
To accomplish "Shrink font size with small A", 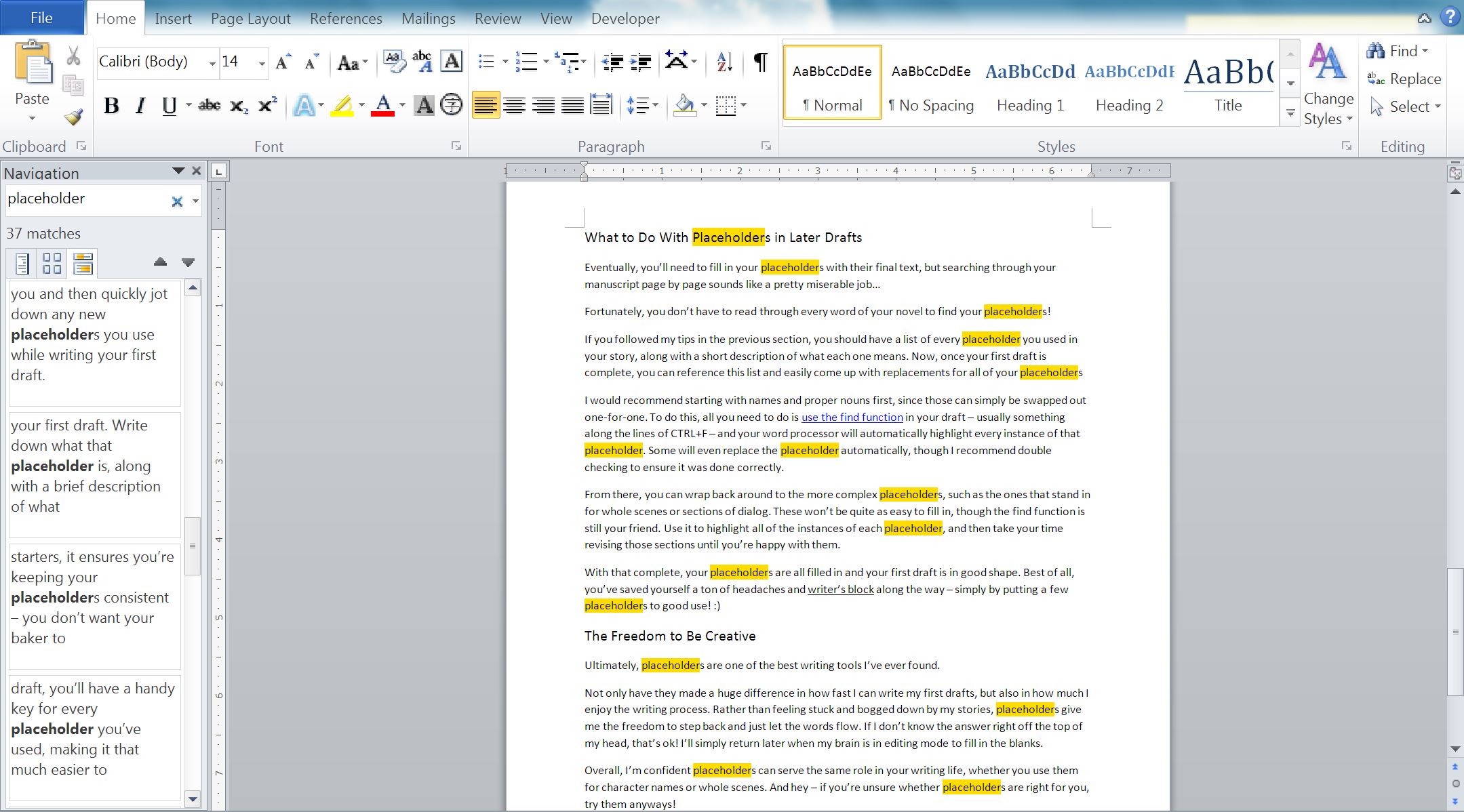I will click(x=311, y=62).
